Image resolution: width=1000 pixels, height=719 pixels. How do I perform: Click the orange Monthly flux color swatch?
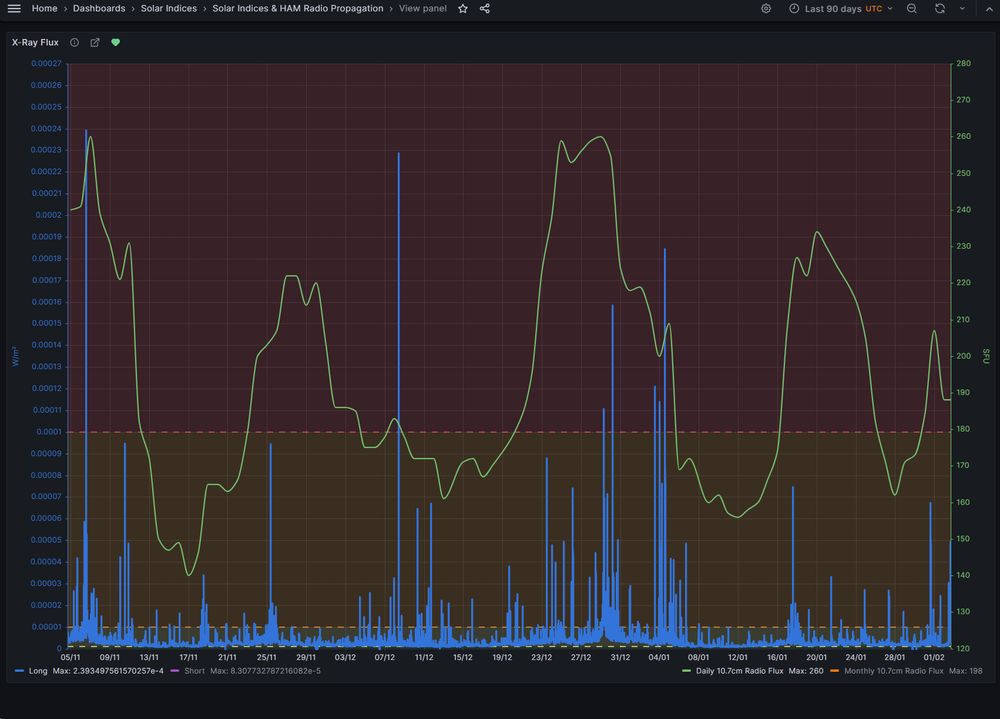coord(835,671)
